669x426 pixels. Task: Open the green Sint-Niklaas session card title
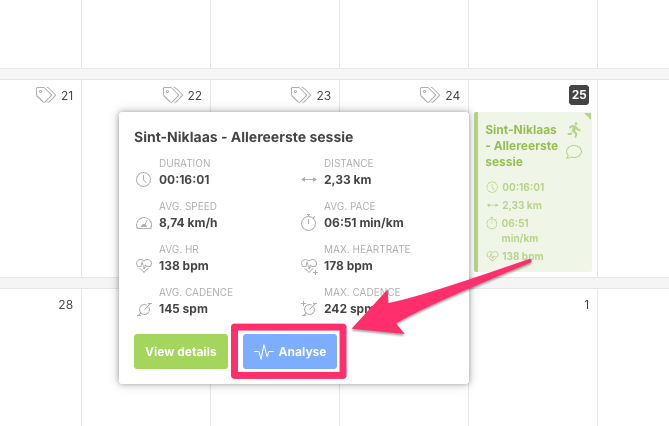[x=521, y=145]
